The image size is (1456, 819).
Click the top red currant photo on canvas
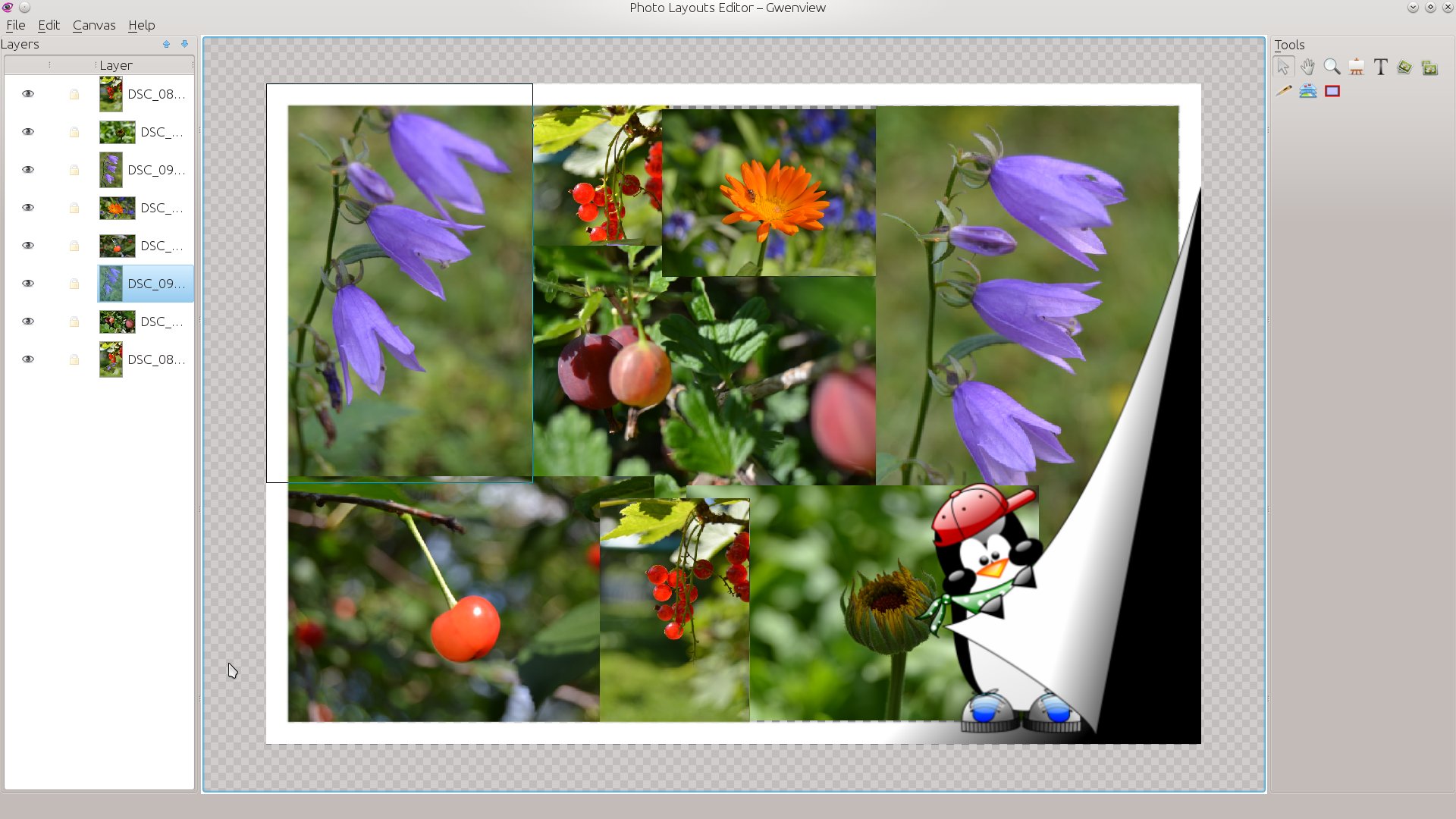coord(597,176)
